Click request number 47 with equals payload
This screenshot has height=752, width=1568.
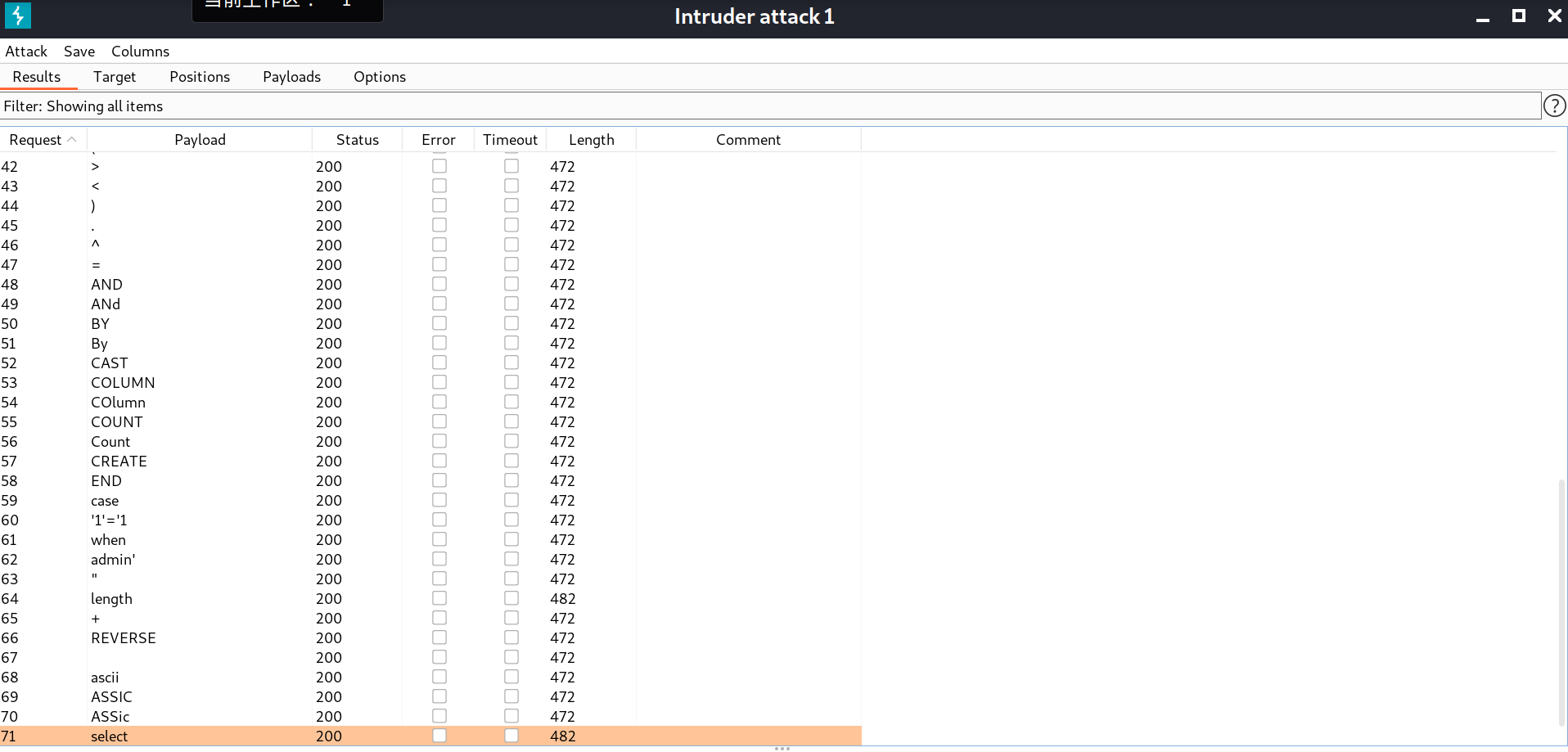[9, 264]
